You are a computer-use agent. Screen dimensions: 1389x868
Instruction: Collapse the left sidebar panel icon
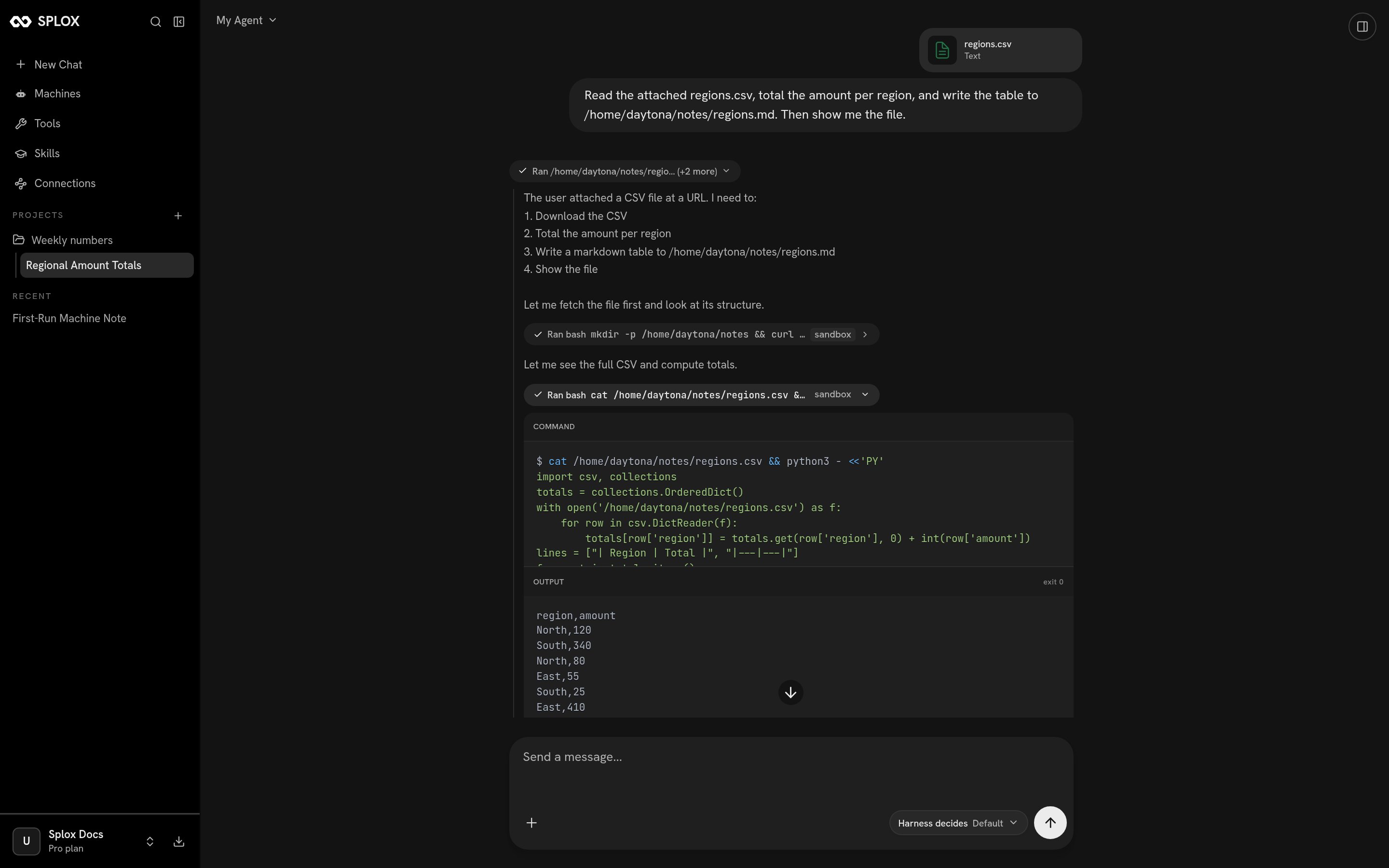[179, 22]
